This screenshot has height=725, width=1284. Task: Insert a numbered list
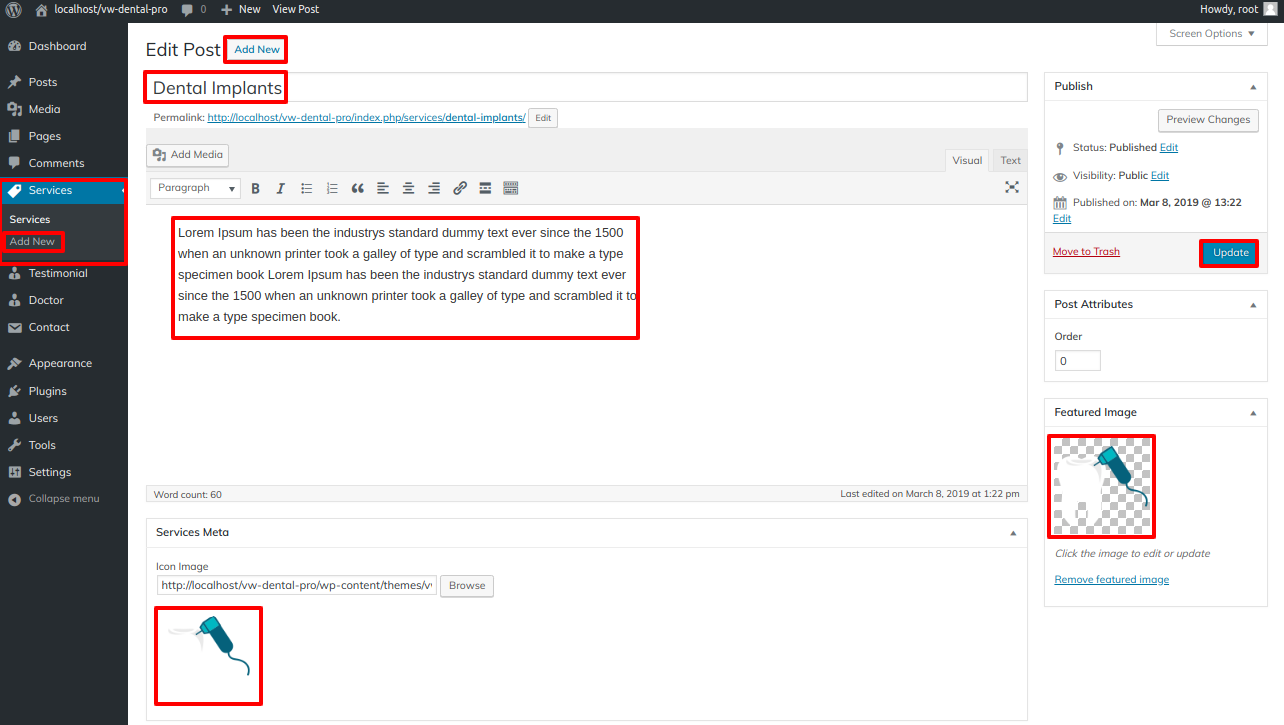(332, 188)
